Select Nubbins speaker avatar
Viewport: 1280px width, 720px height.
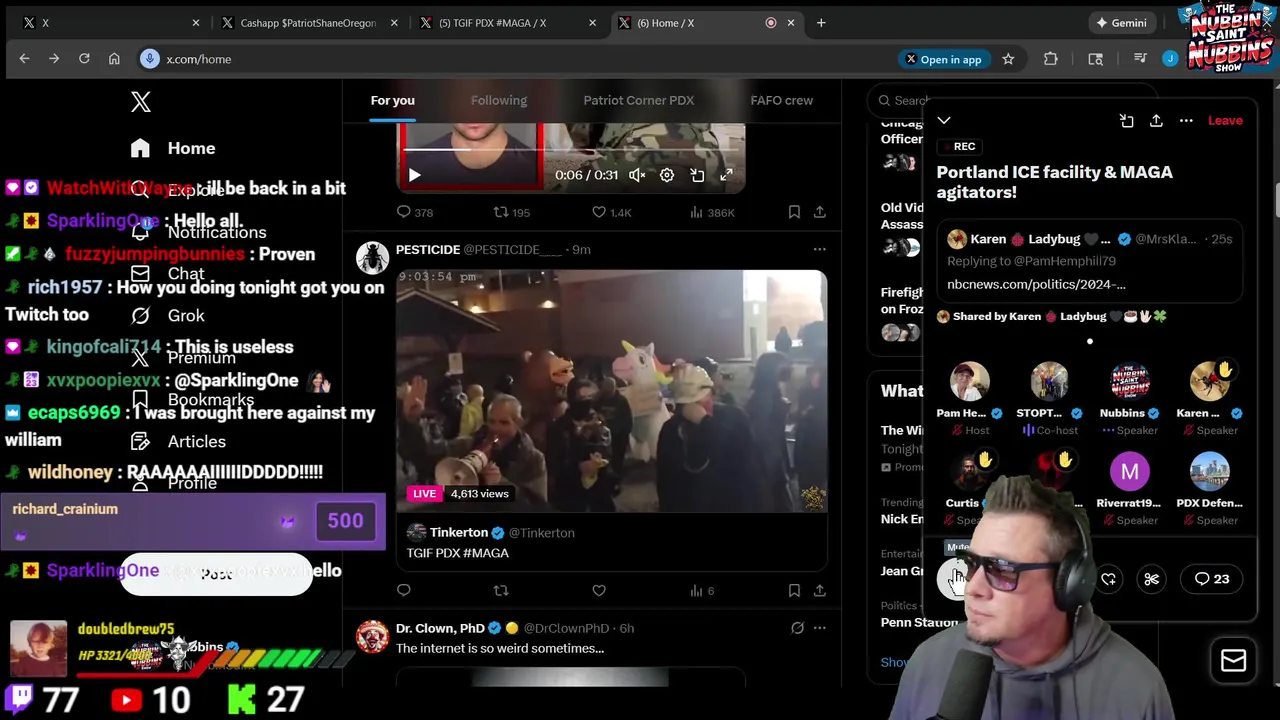[x=1129, y=381]
